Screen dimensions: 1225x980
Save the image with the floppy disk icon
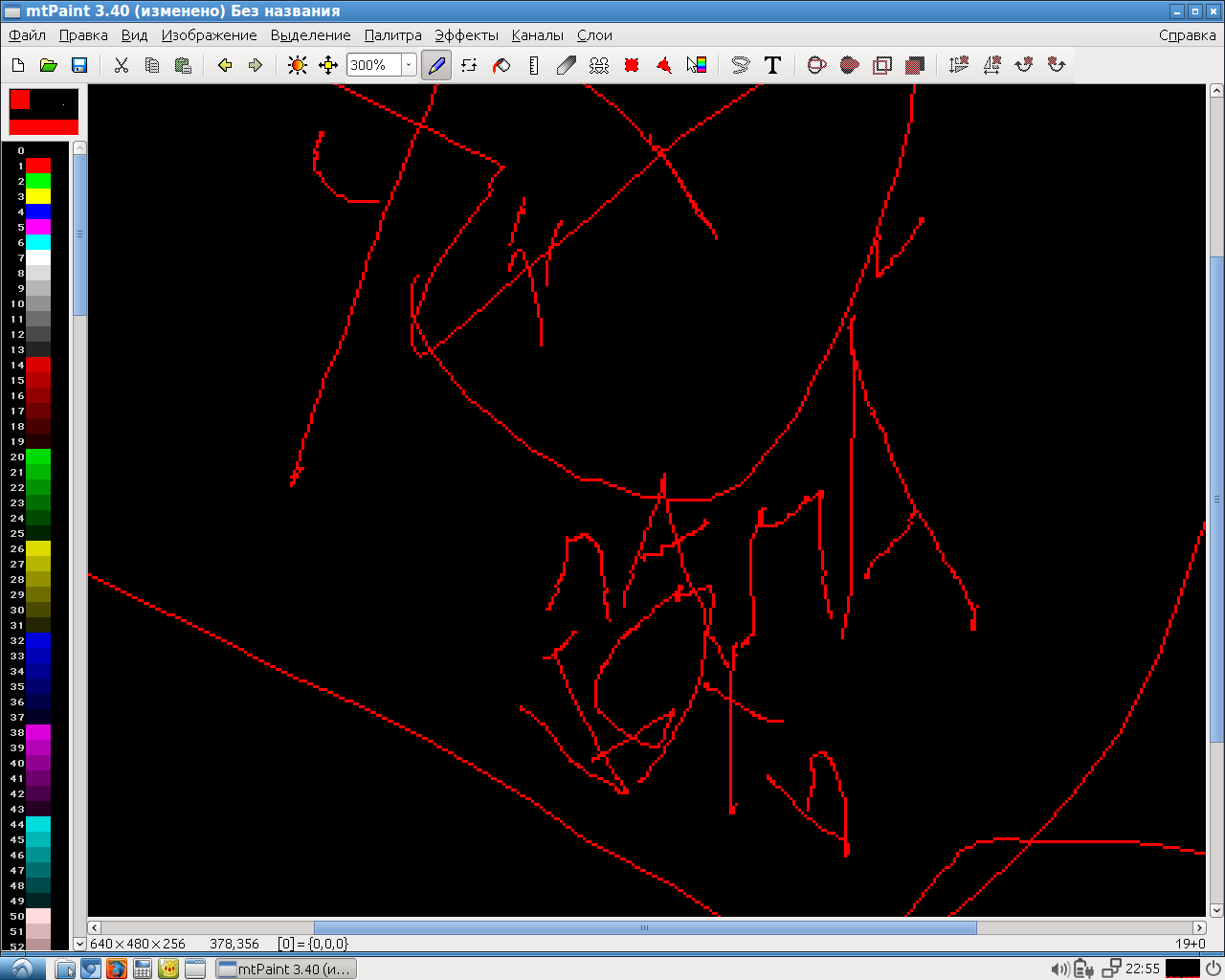click(x=79, y=65)
